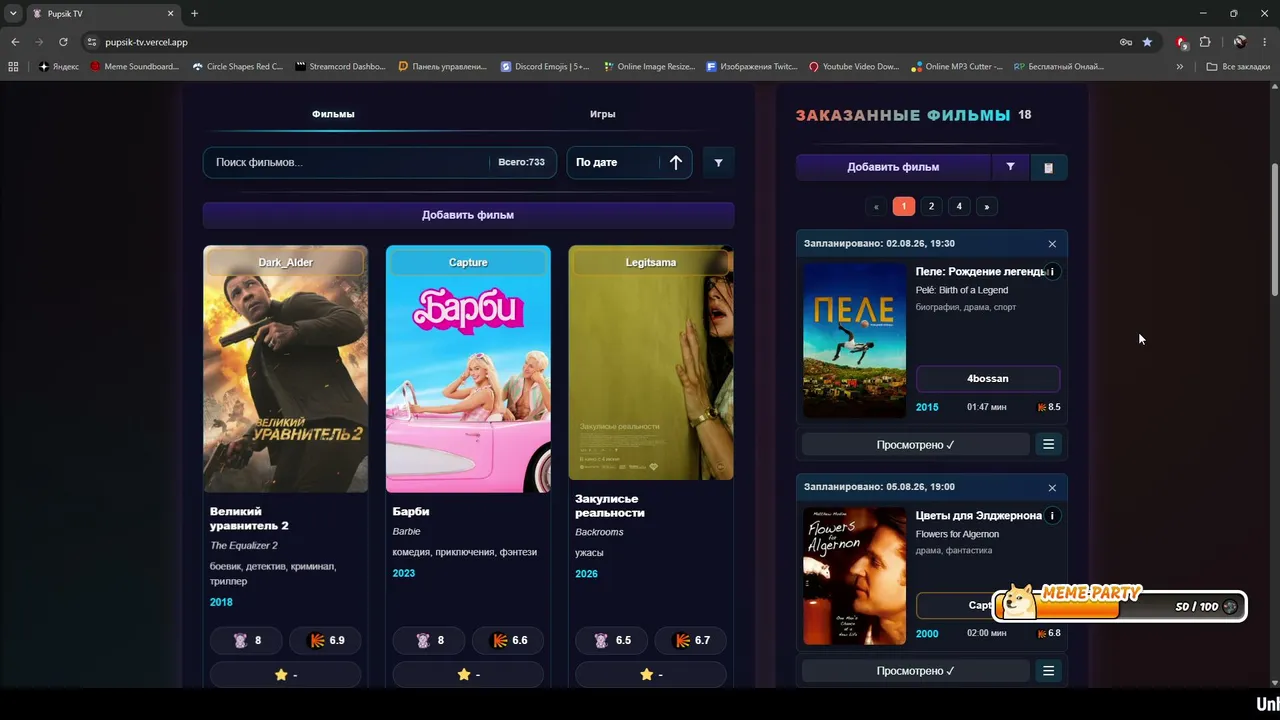Open the Online MP3 Cutter bookmark
Viewport: 1280px width, 720px height.
tap(957, 67)
